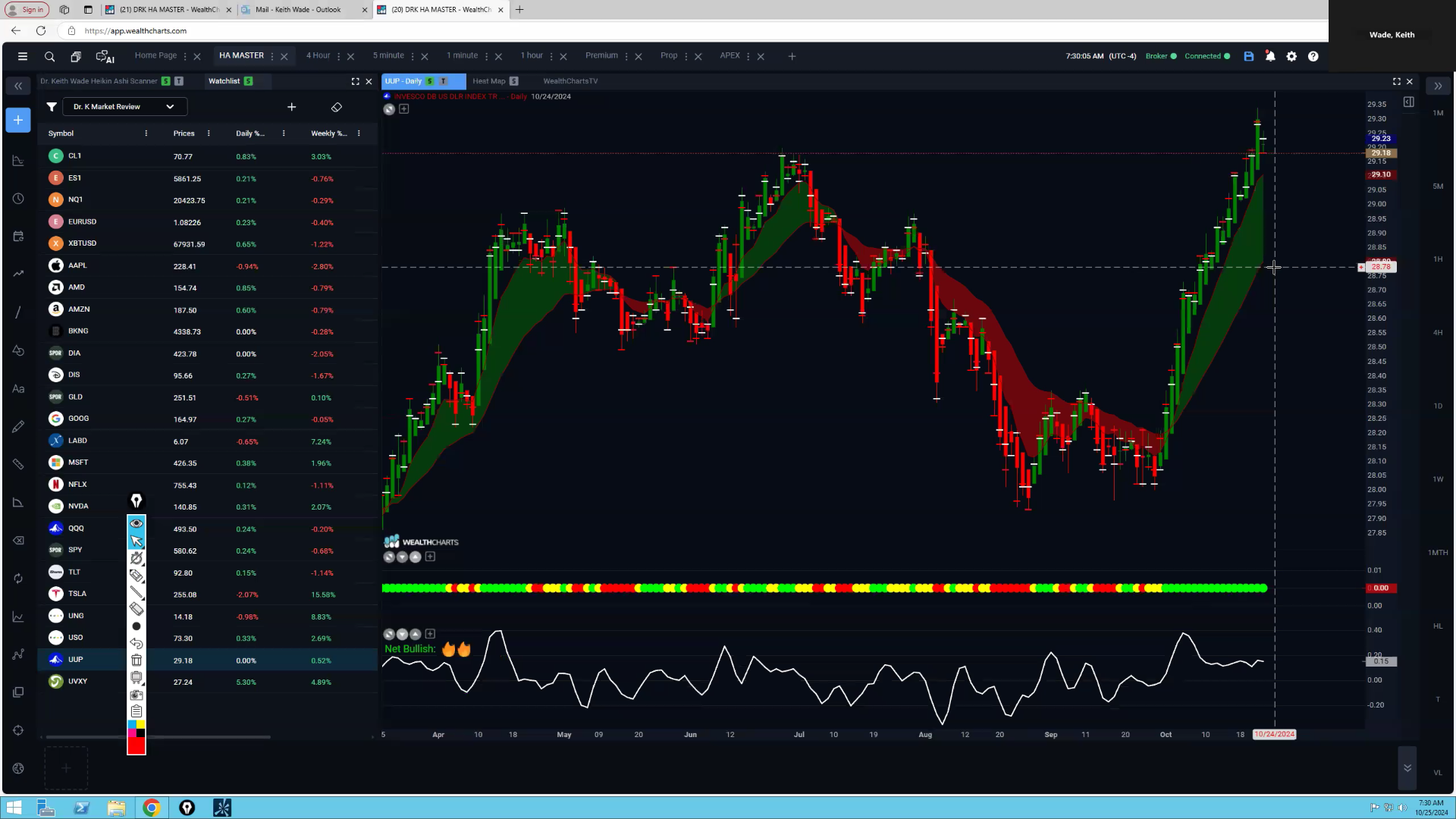Open the AI chat assistant

(x=105, y=56)
